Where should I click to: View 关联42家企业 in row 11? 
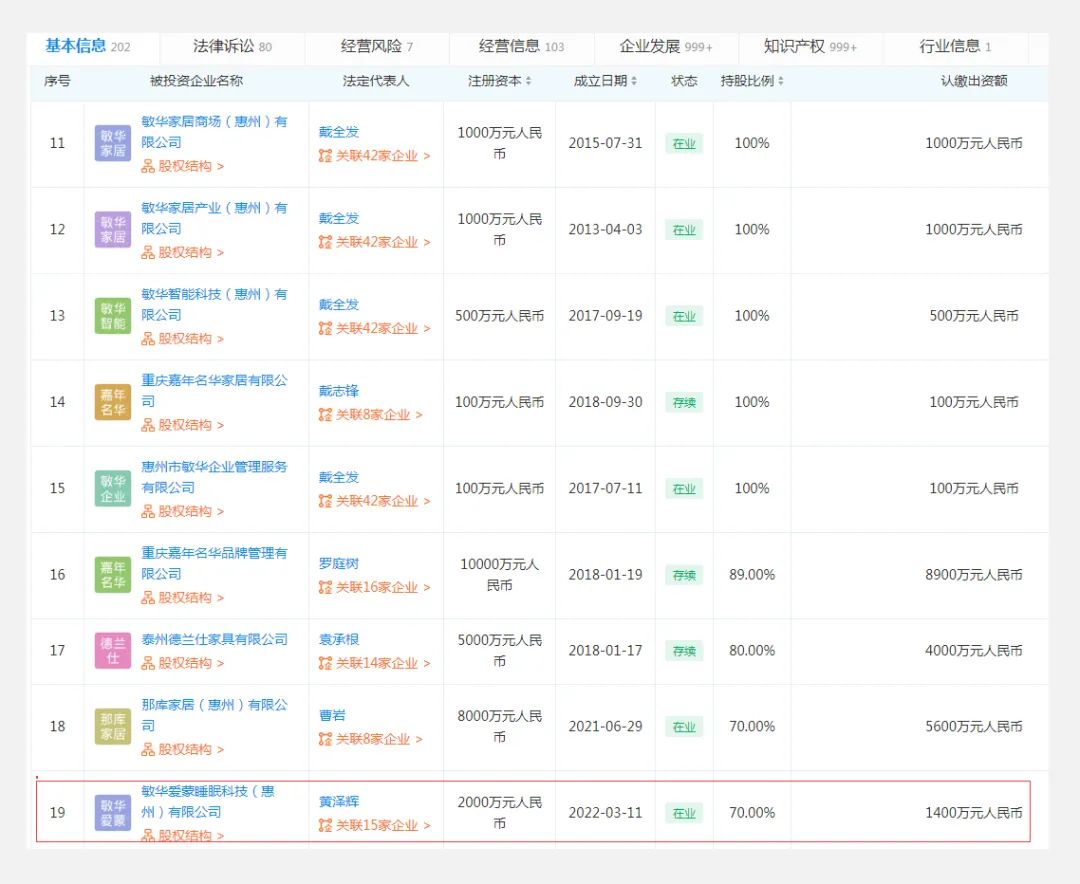[375, 156]
